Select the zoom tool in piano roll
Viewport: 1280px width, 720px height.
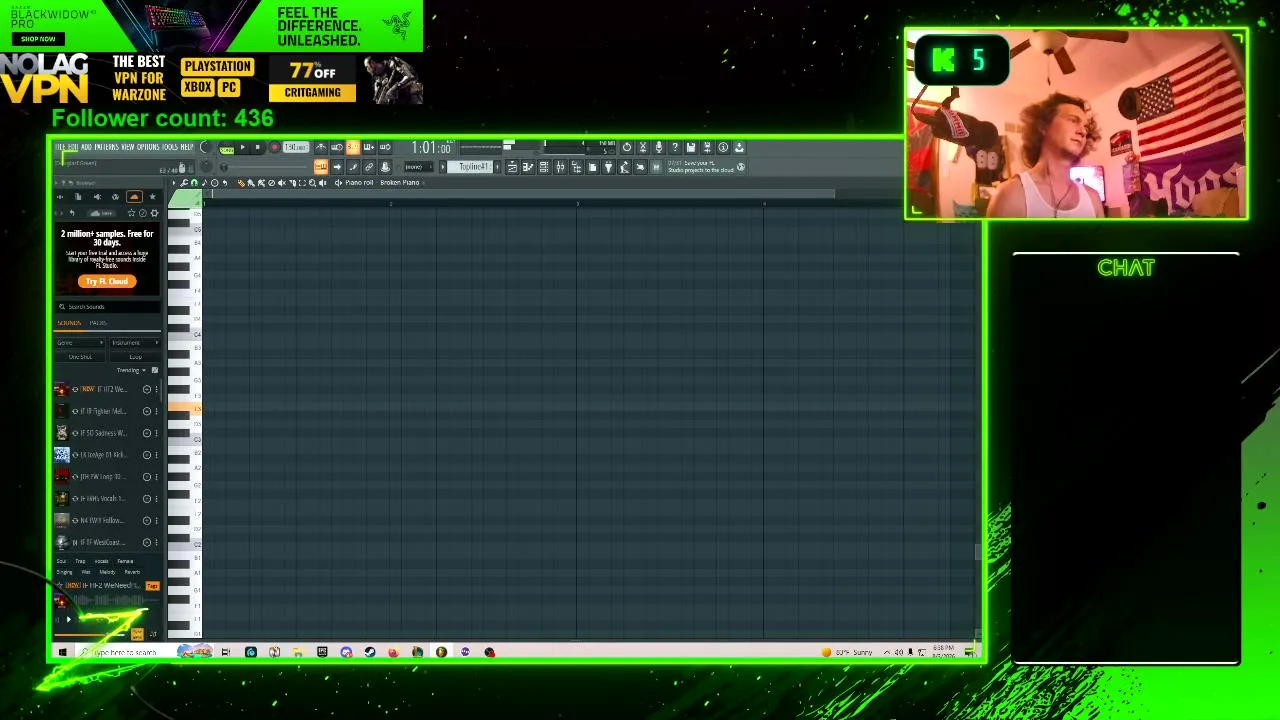tap(312, 183)
